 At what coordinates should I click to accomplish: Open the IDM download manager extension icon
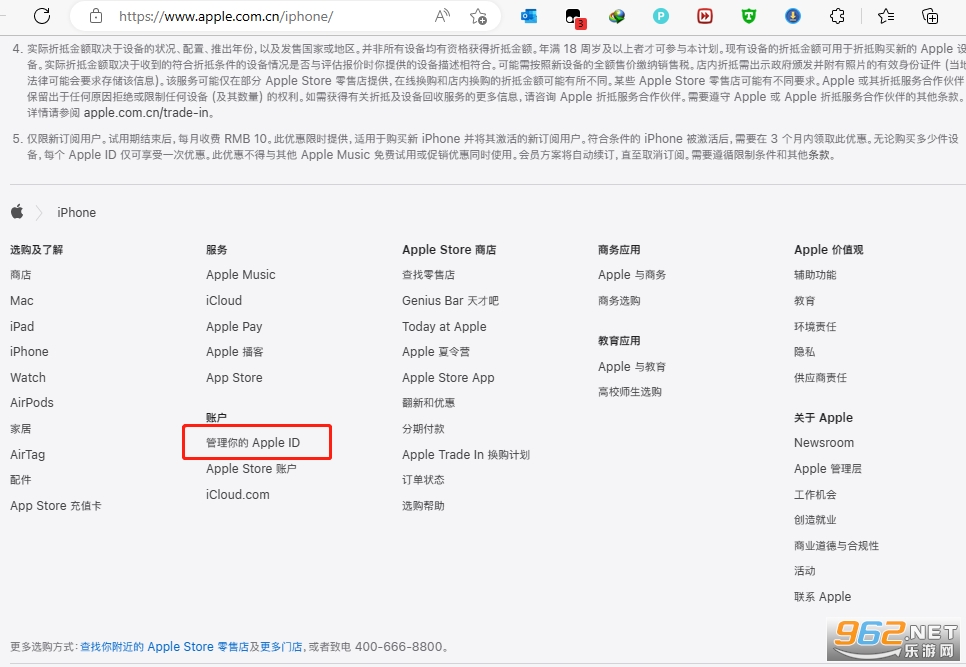coord(616,16)
